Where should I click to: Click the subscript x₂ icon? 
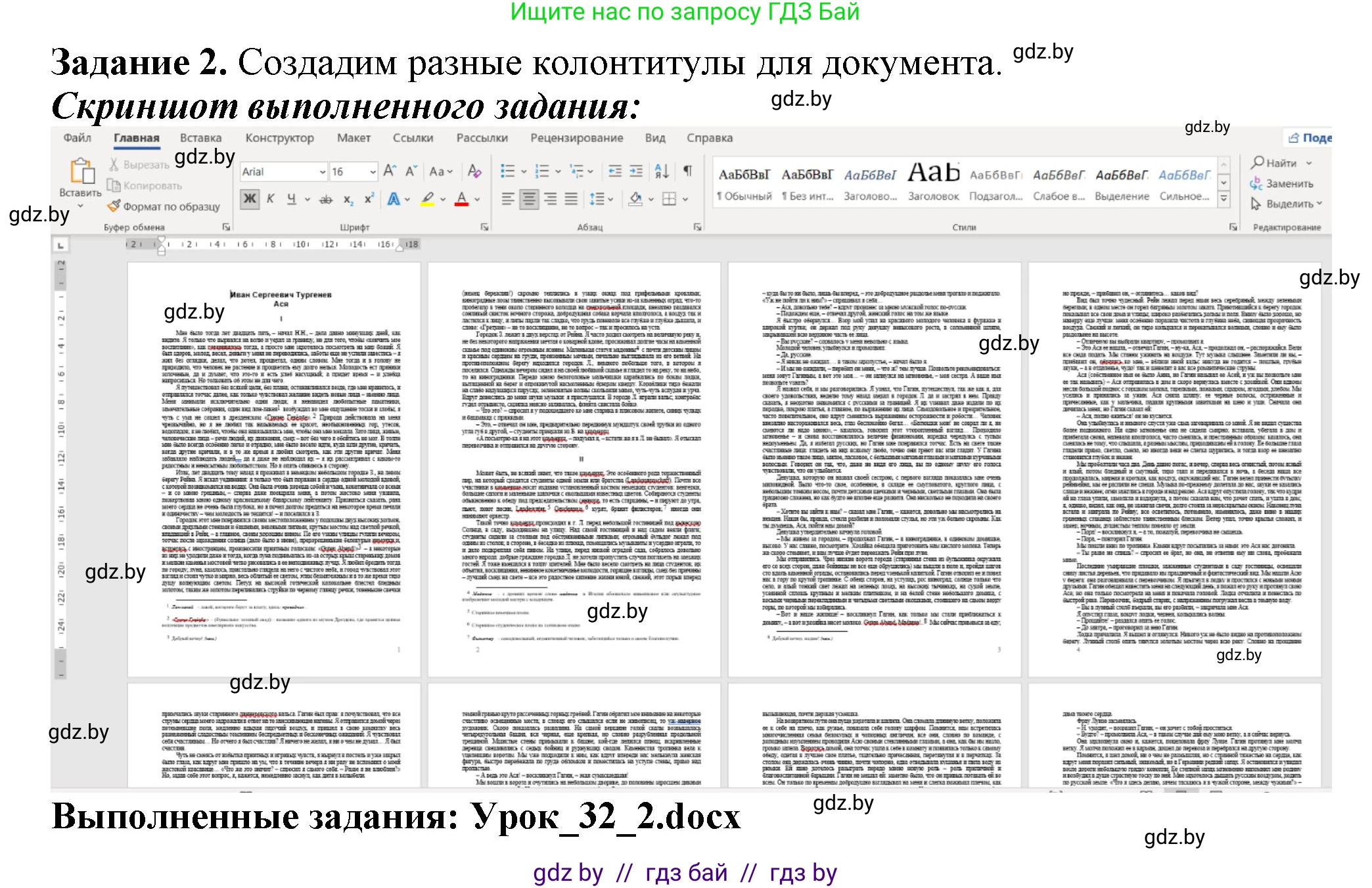click(x=348, y=199)
